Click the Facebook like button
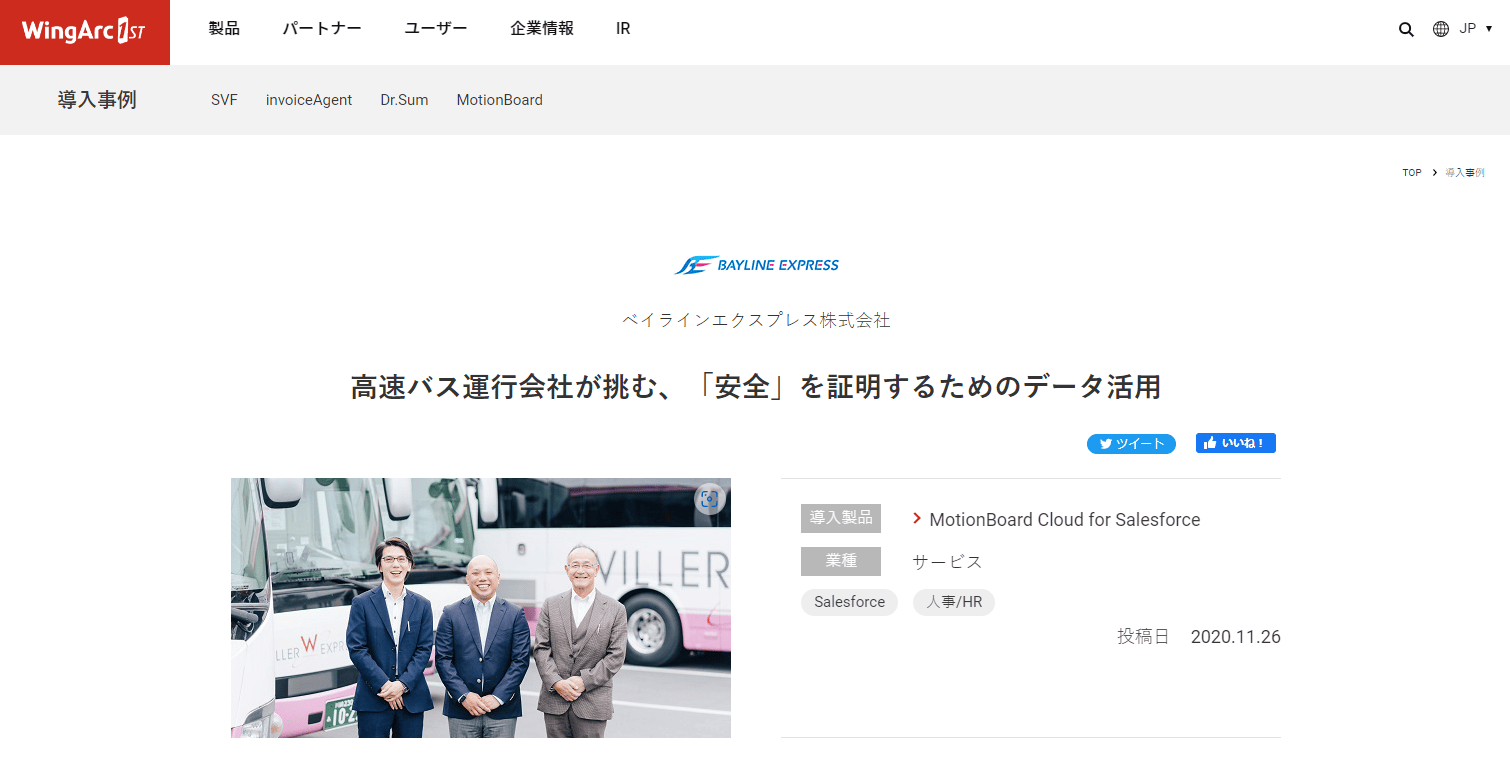The width and height of the screenshot is (1510, 779). [x=1236, y=443]
